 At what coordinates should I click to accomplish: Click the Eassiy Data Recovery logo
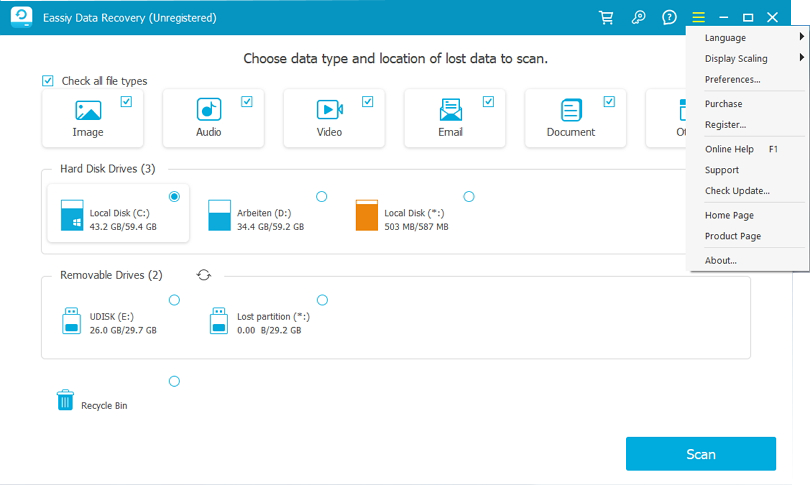click(x=21, y=17)
